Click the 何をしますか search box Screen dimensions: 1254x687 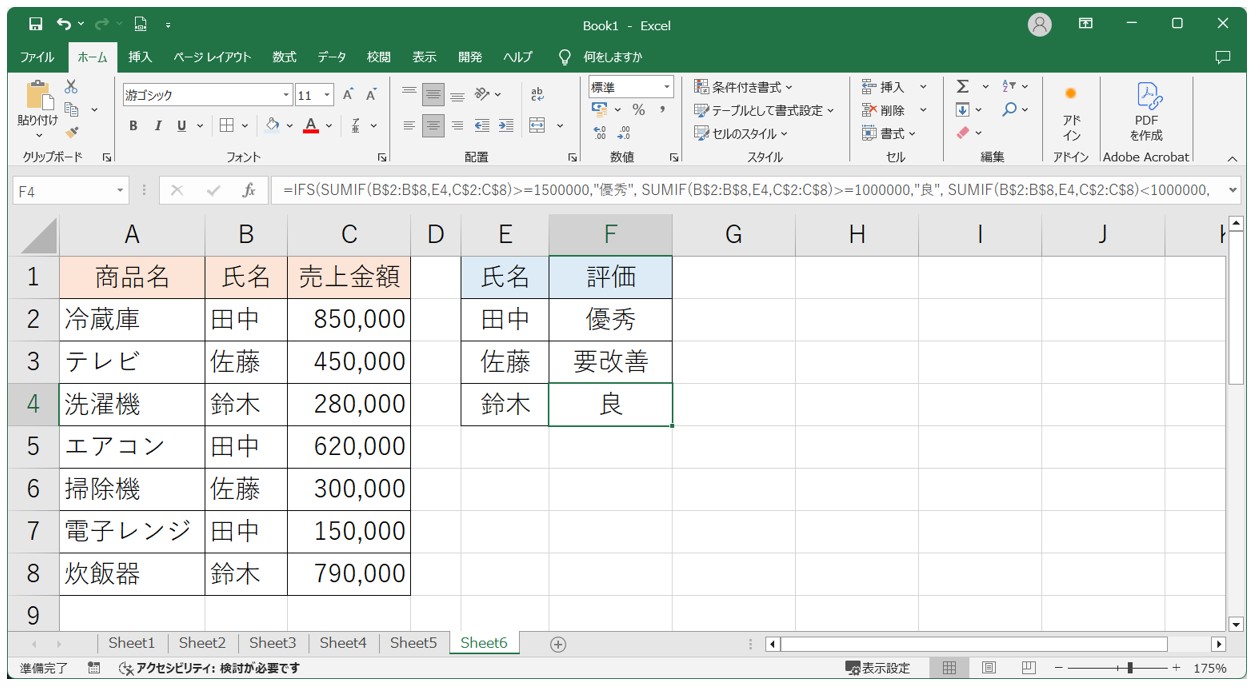613,57
